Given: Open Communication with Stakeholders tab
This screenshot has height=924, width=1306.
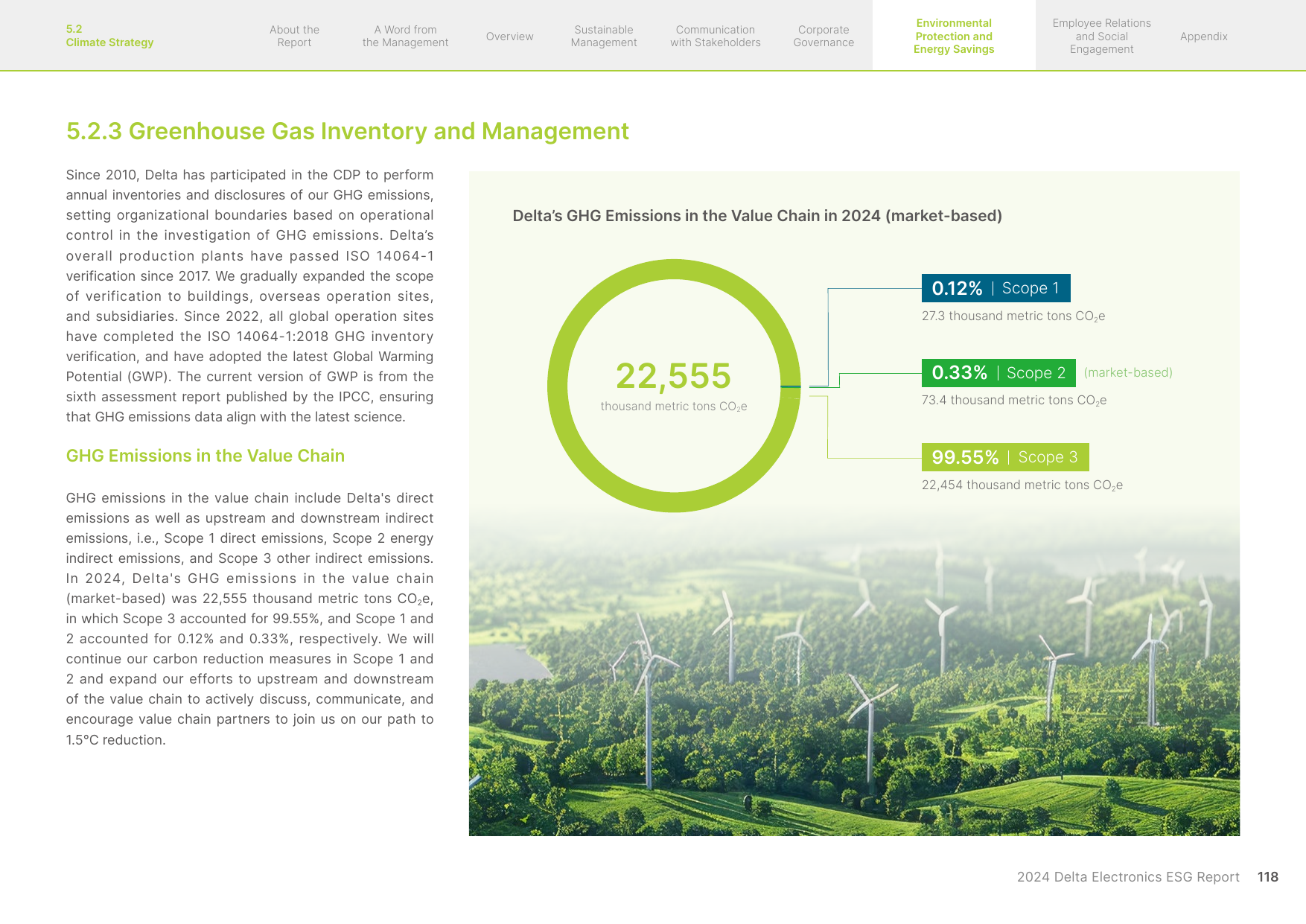Looking at the screenshot, I should pos(715,36).
